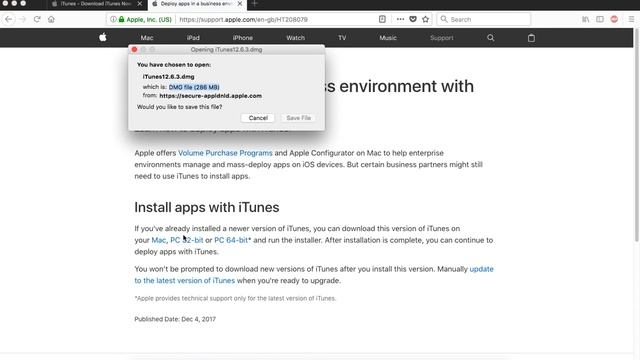The width and height of the screenshot is (640, 360).
Task: Click Save File in the download dialog
Action: [298, 118]
